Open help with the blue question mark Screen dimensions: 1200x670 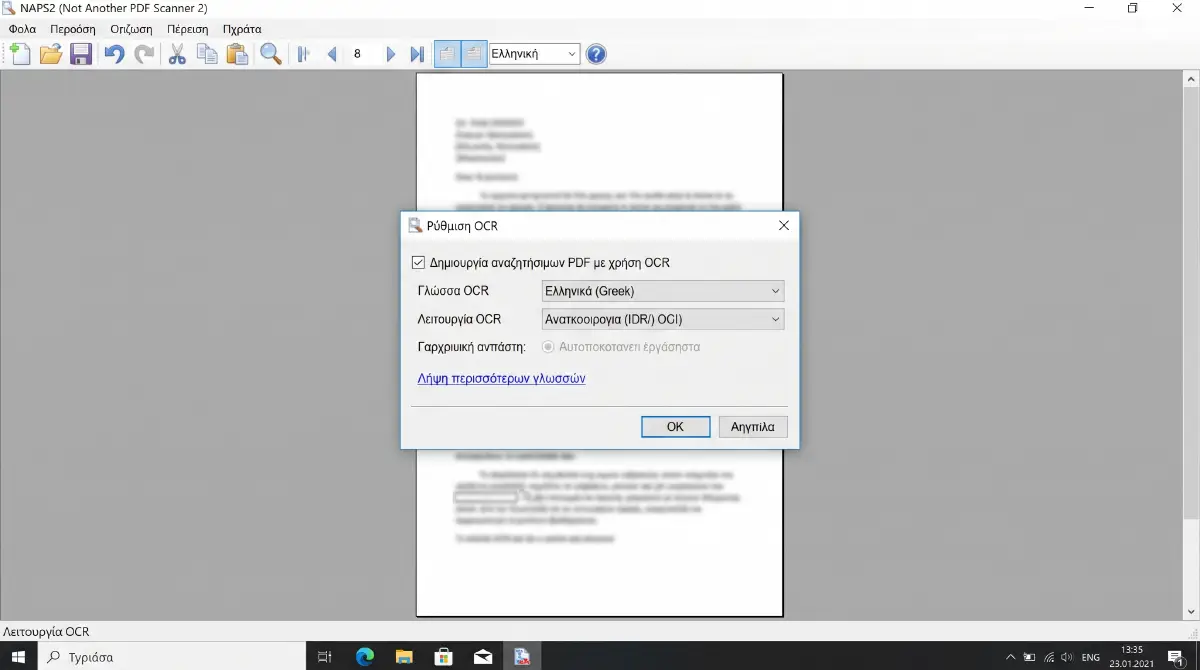click(x=596, y=54)
